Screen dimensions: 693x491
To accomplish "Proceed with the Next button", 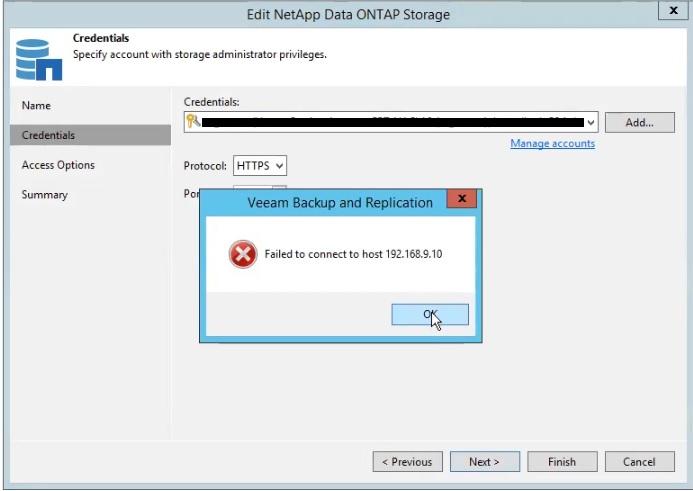I will coord(484,462).
